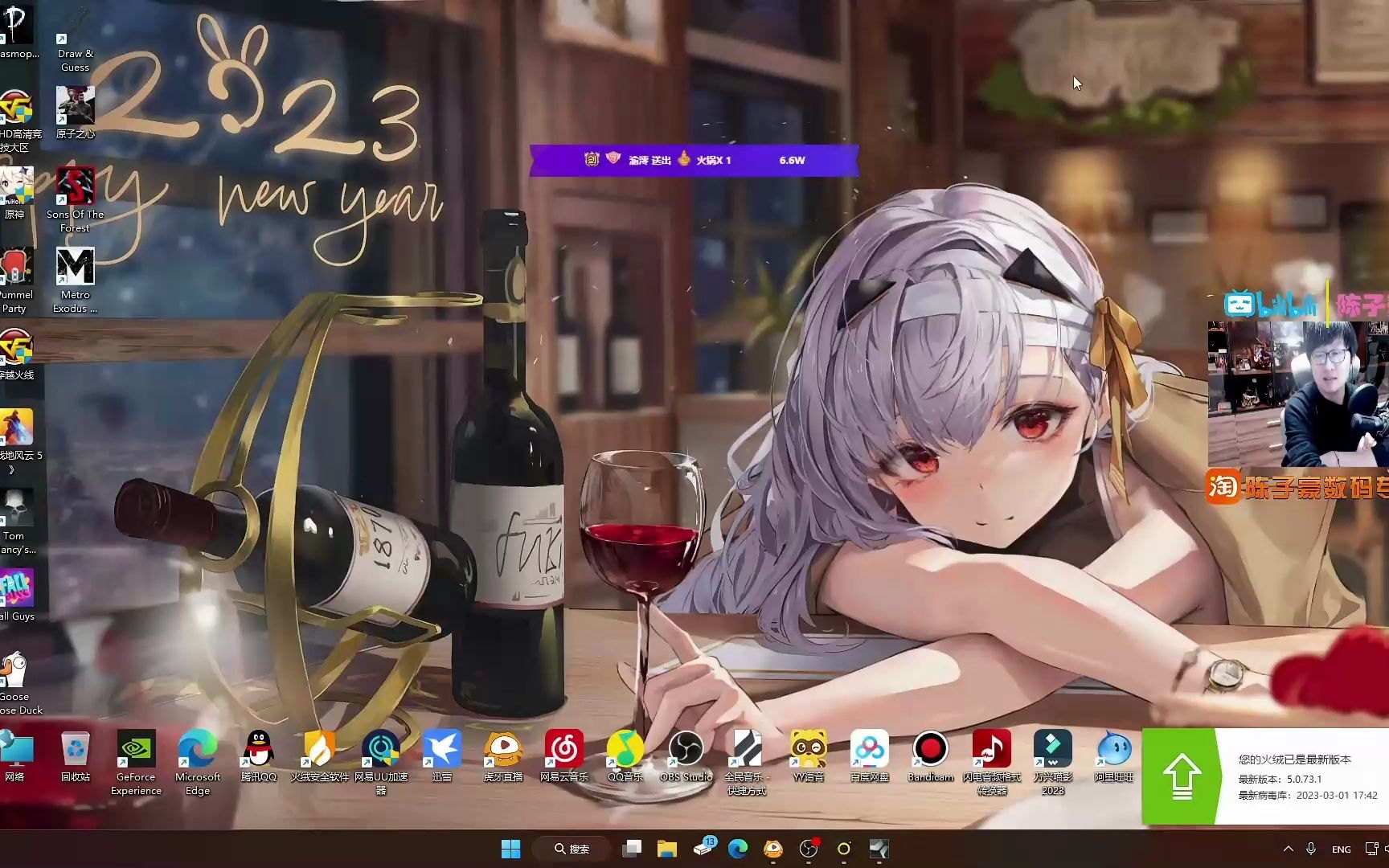Open the Phasmophobia desktop shortcut
The width and height of the screenshot is (1389, 868).
tap(18, 32)
